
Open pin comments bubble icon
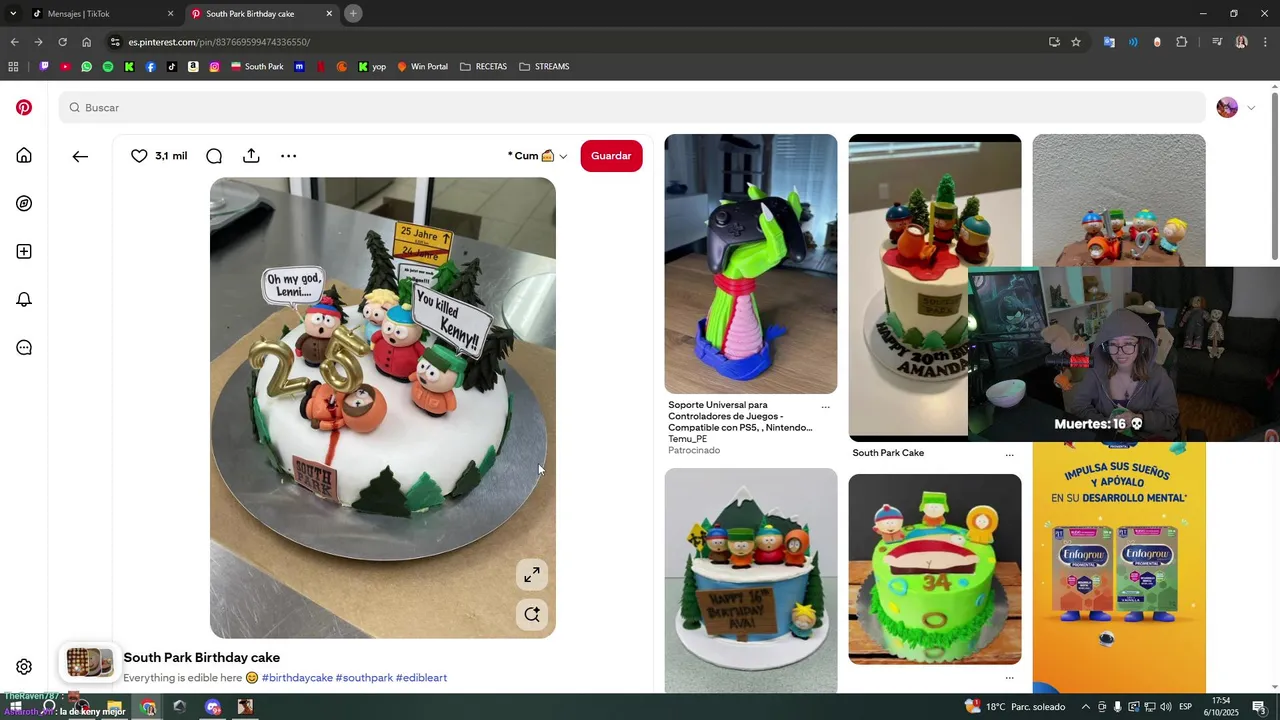214,156
